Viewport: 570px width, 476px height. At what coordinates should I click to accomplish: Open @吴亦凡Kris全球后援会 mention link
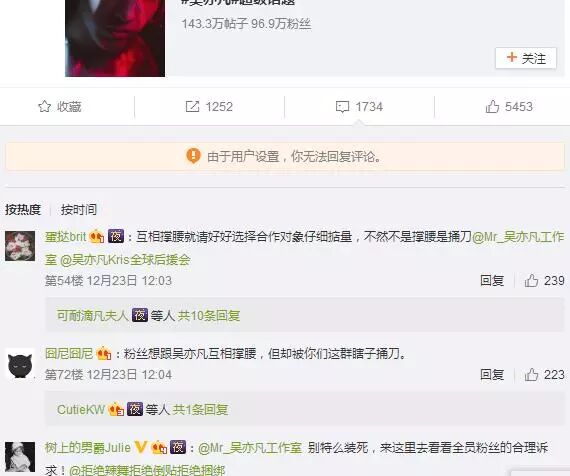125,260
